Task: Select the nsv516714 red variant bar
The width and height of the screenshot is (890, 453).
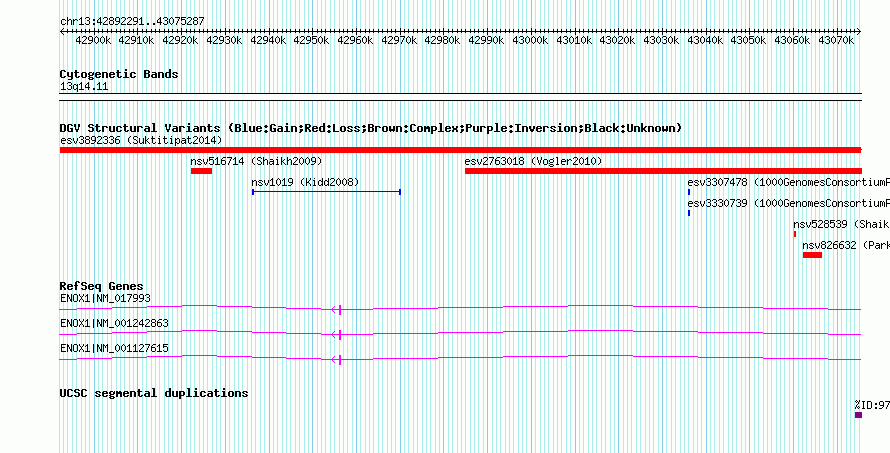Action: click(201, 171)
